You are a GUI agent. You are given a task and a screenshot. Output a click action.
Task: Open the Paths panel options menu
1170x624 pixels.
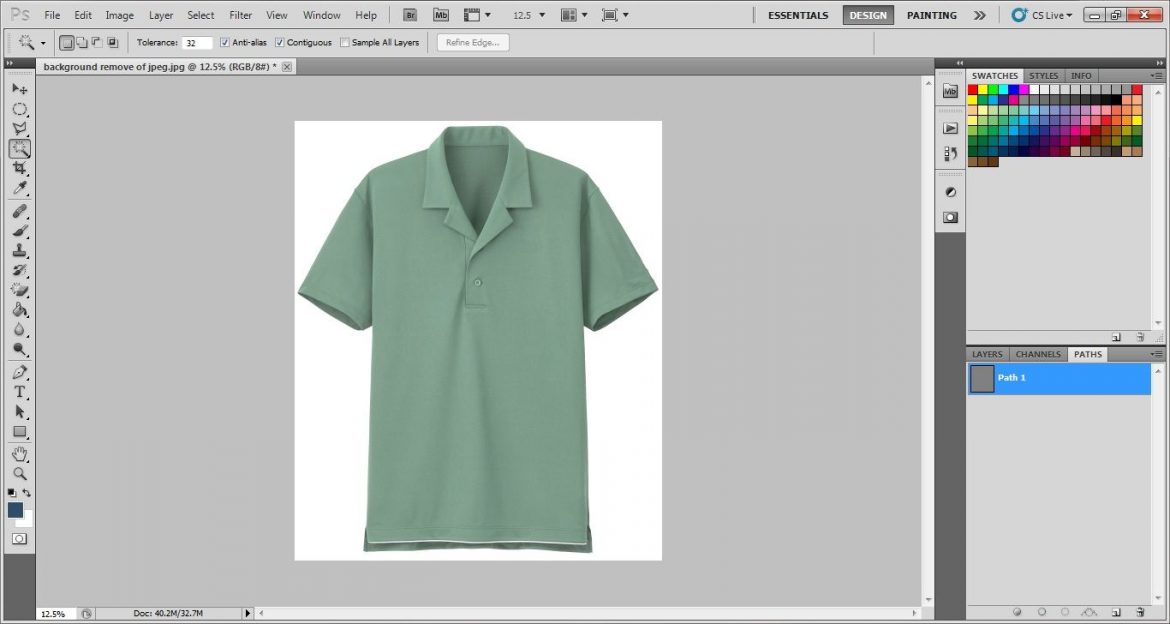point(1157,354)
